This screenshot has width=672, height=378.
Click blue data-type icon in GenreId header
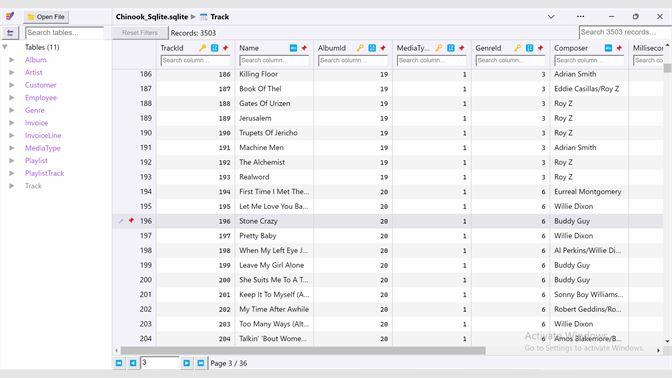pyautogui.click(x=530, y=48)
